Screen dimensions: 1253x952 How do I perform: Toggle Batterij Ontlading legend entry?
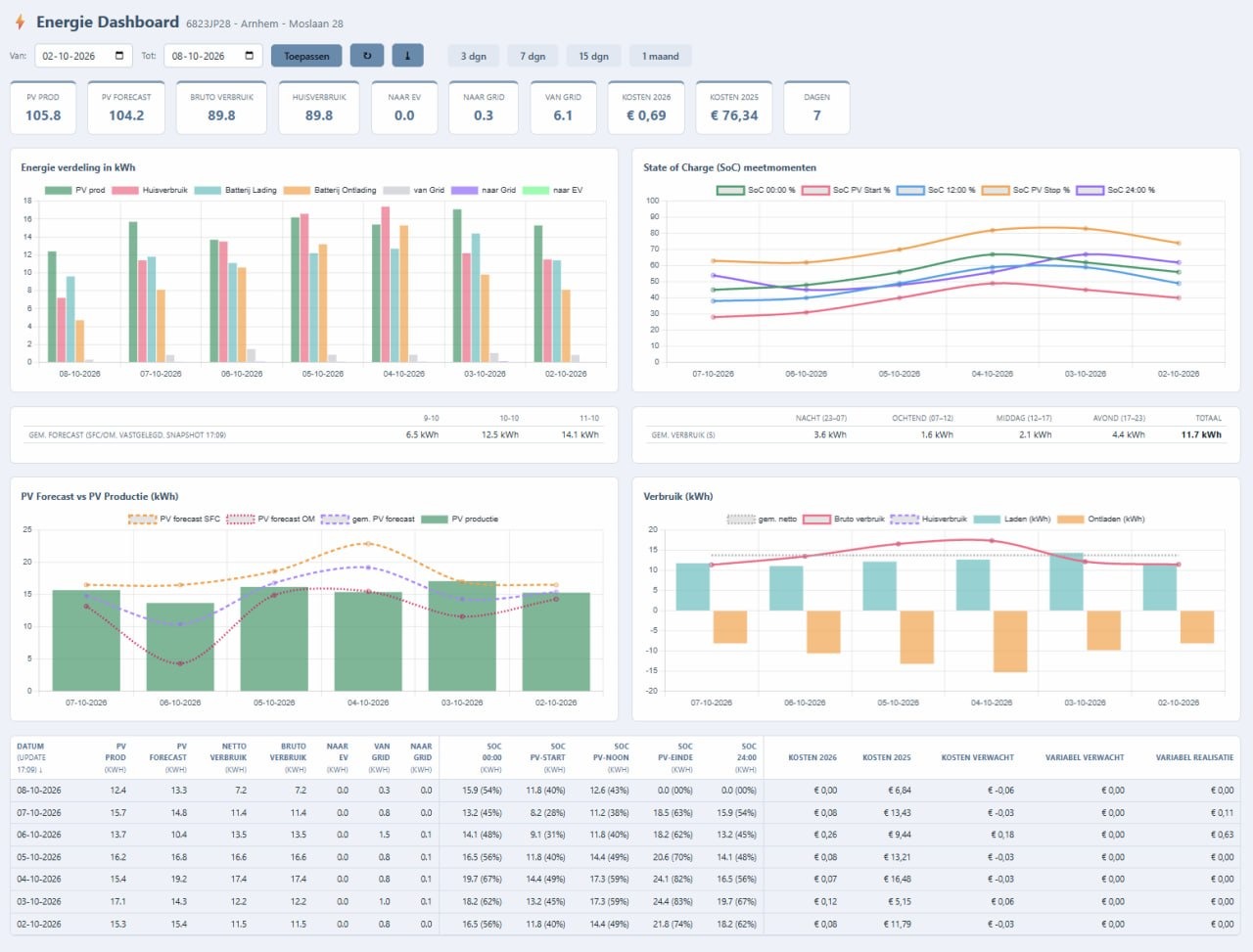click(330, 190)
